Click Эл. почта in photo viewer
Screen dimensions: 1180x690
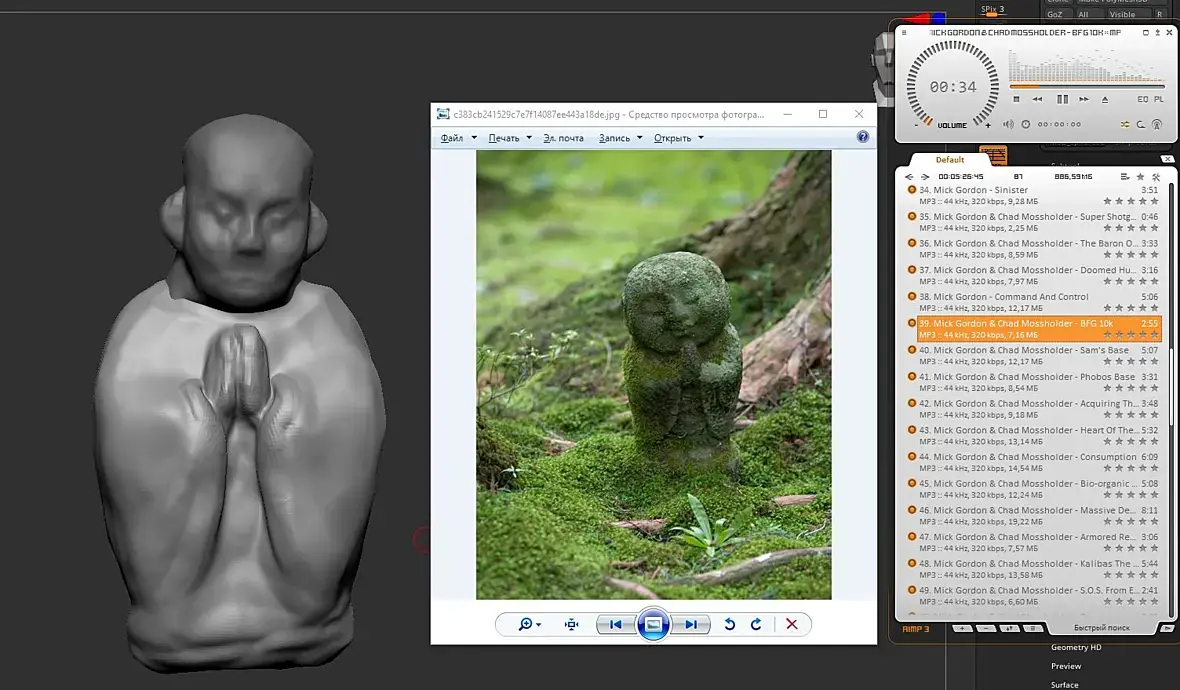(x=564, y=138)
